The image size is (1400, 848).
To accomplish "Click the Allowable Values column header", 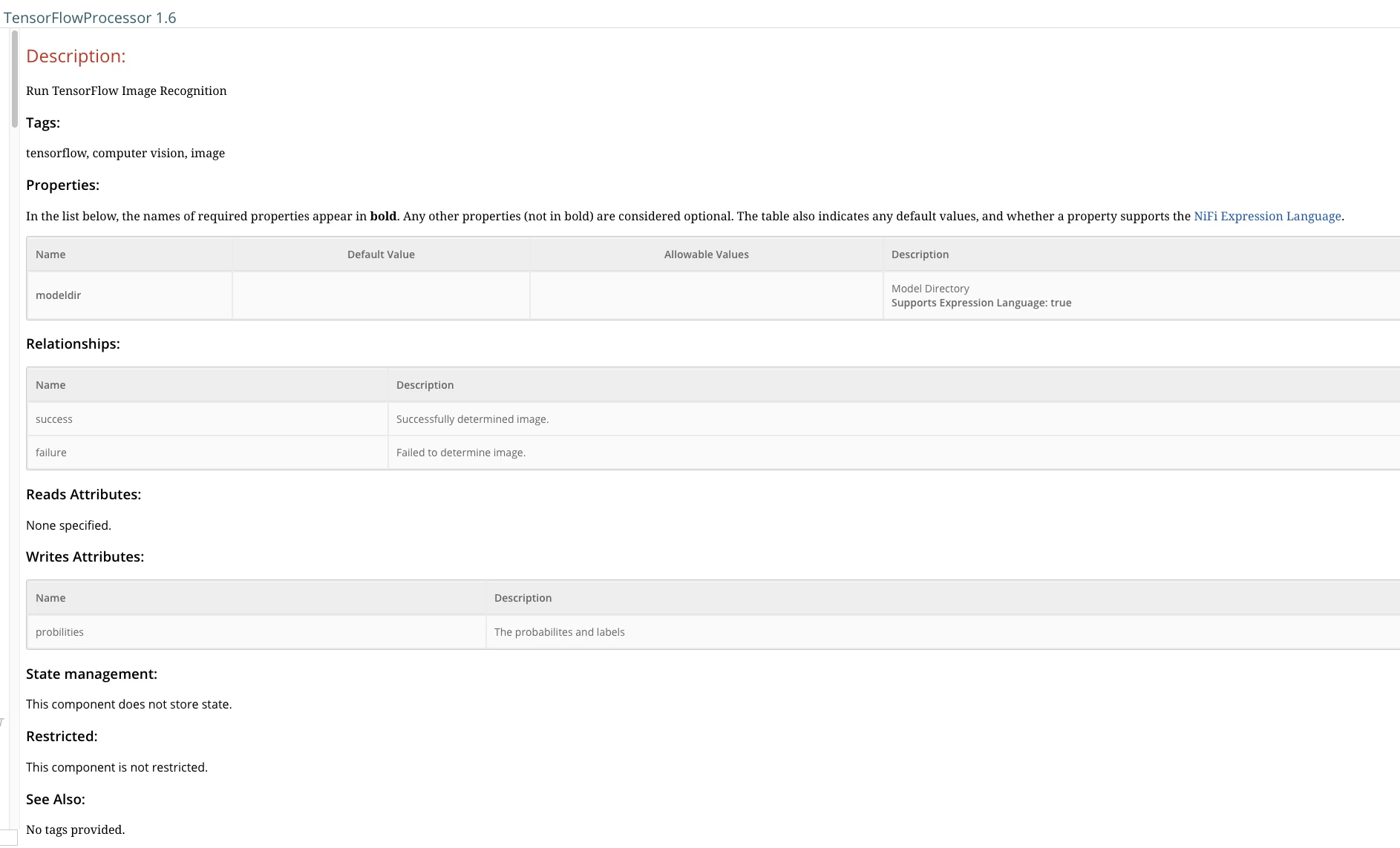I will click(706, 254).
